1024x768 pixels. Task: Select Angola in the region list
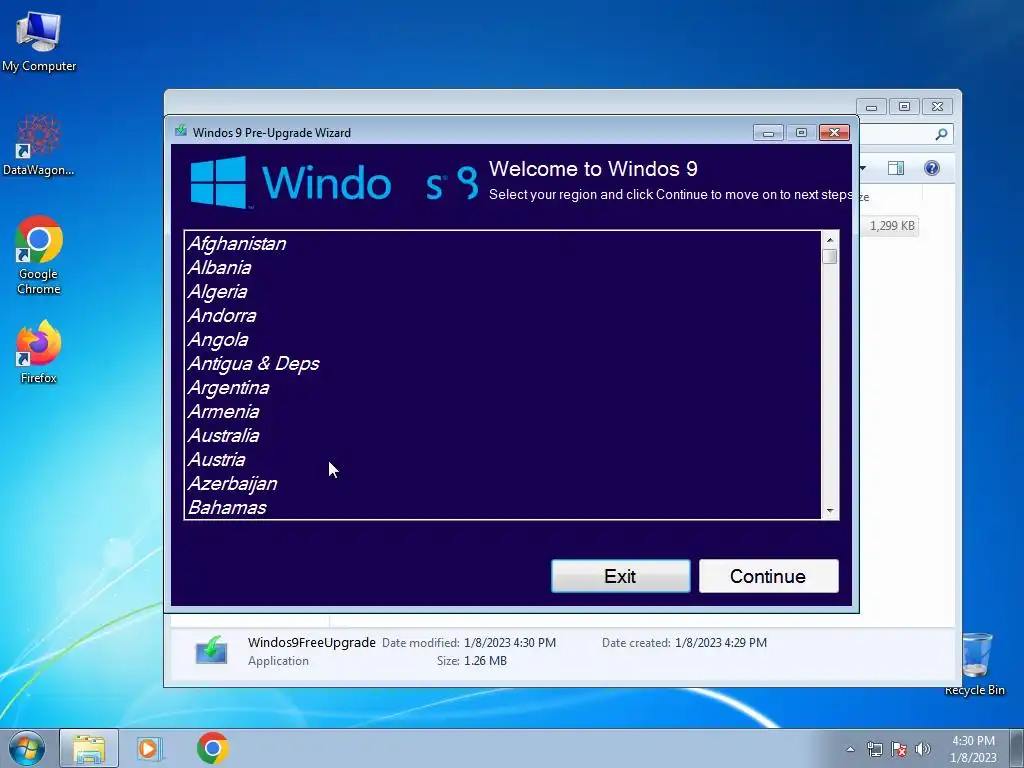coord(502,340)
